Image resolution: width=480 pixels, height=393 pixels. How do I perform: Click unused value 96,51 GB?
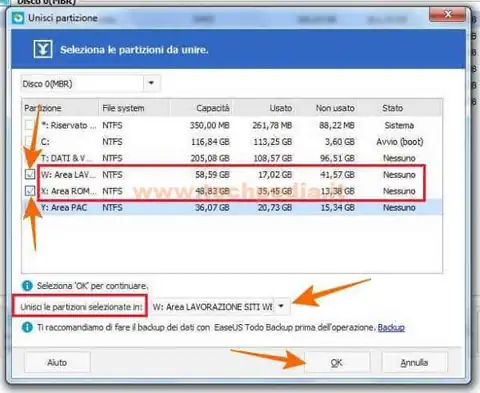(337, 158)
